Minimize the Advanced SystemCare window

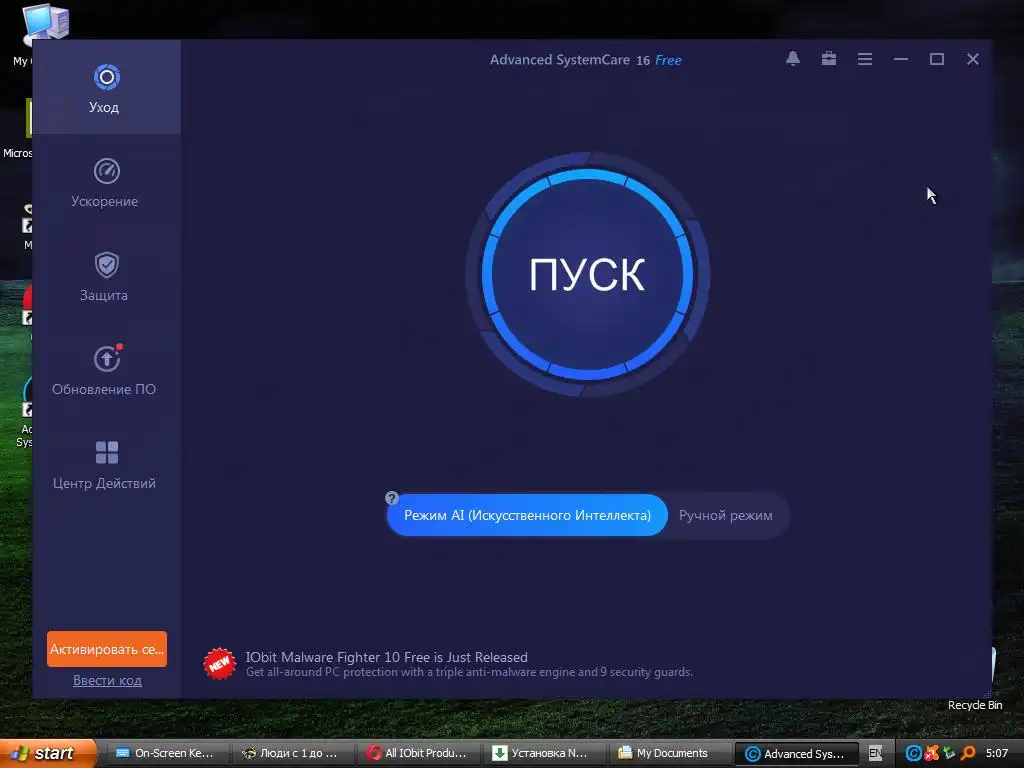coord(901,59)
